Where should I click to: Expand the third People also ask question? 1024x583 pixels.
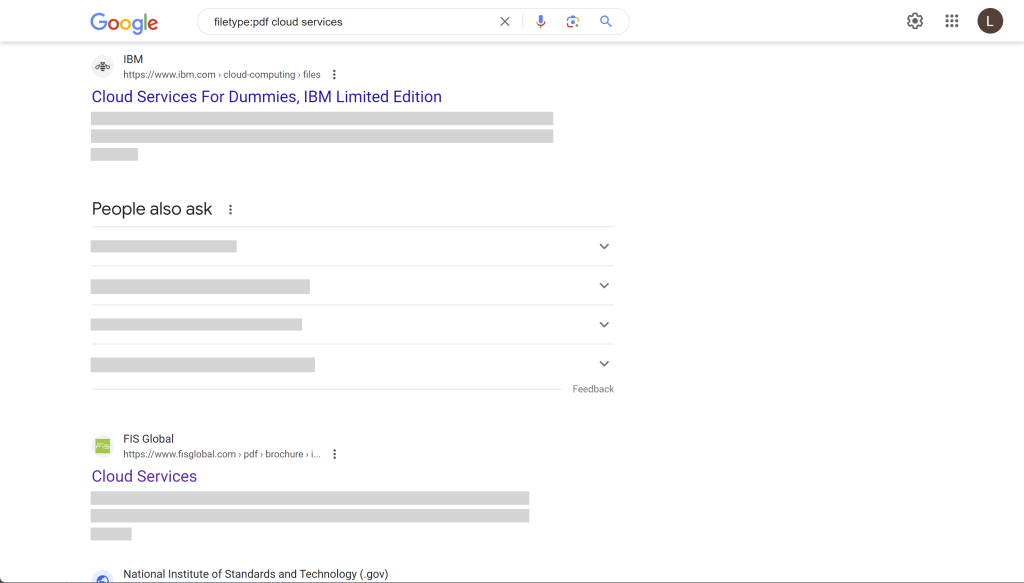352,324
